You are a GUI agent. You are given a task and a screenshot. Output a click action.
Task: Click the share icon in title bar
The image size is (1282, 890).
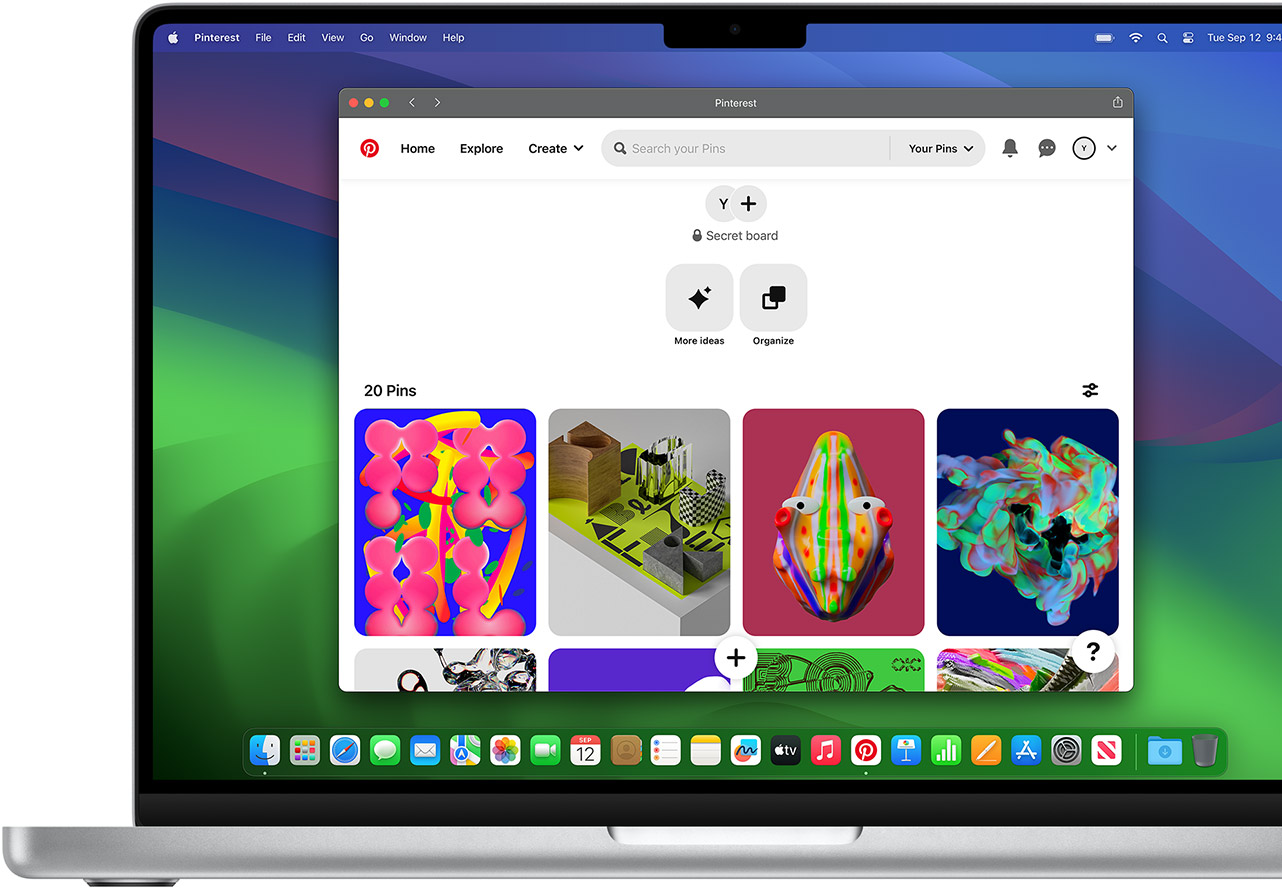[1118, 103]
